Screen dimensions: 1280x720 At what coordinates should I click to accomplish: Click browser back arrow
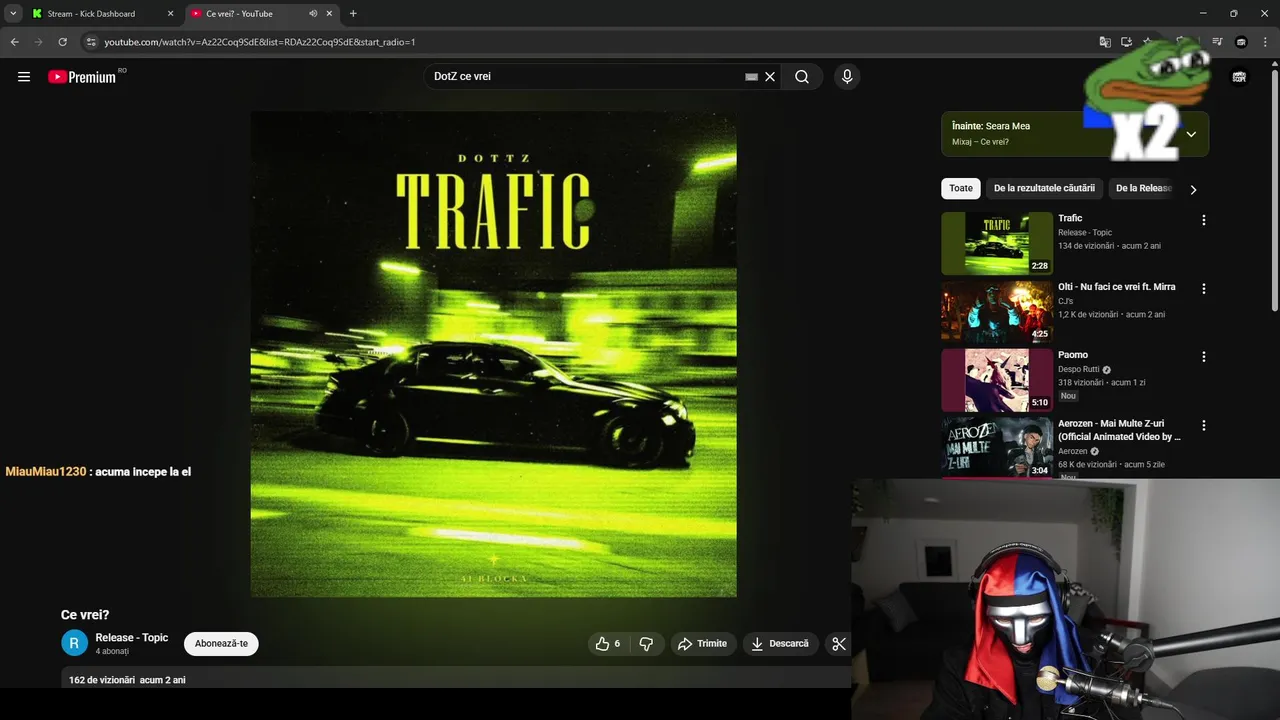tap(14, 42)
